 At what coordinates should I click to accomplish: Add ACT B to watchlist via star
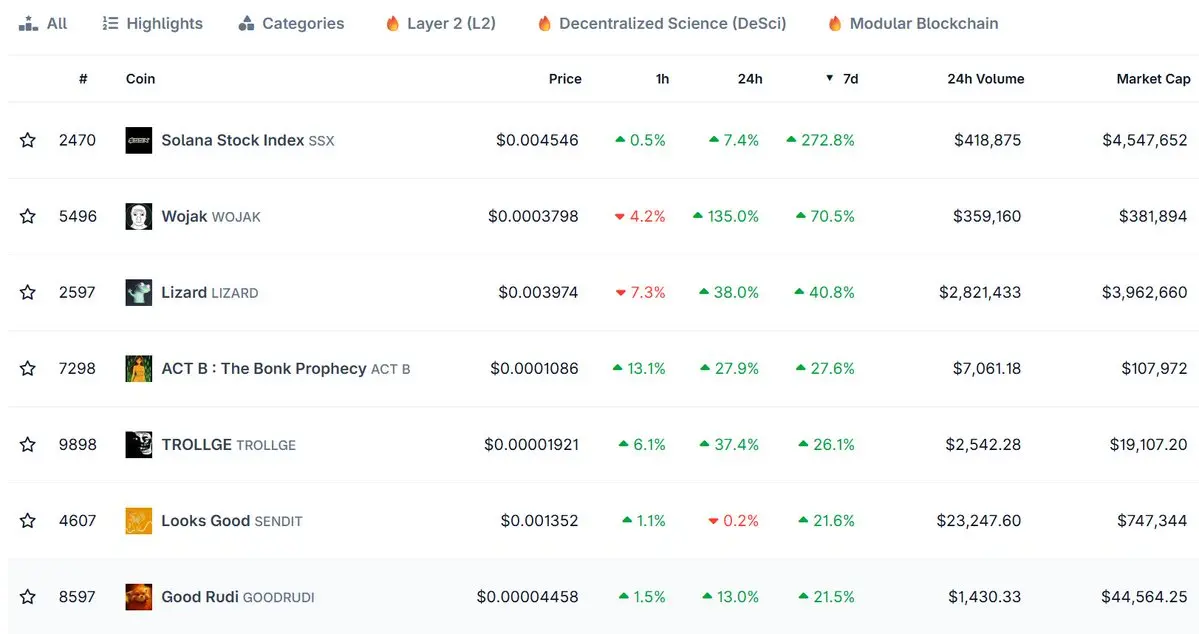coord(28,369)
